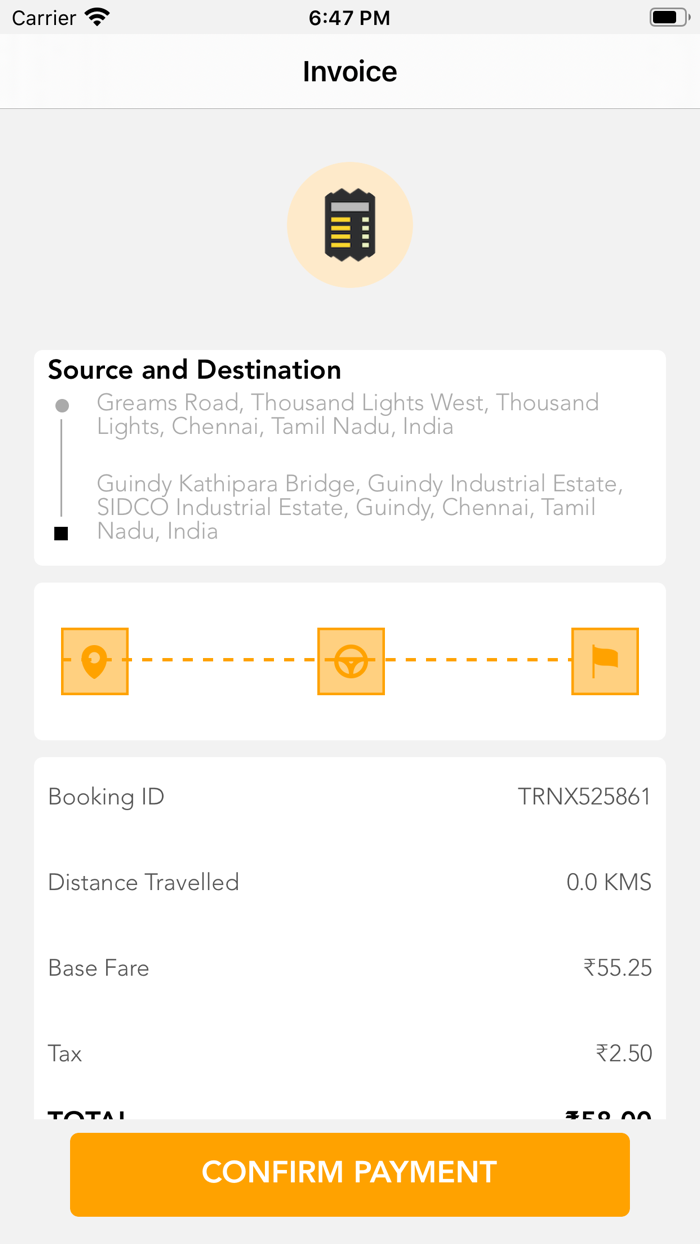700x1244 pixels.
Task: Tap the pickup location pin icon
Action: pos(94,661)
